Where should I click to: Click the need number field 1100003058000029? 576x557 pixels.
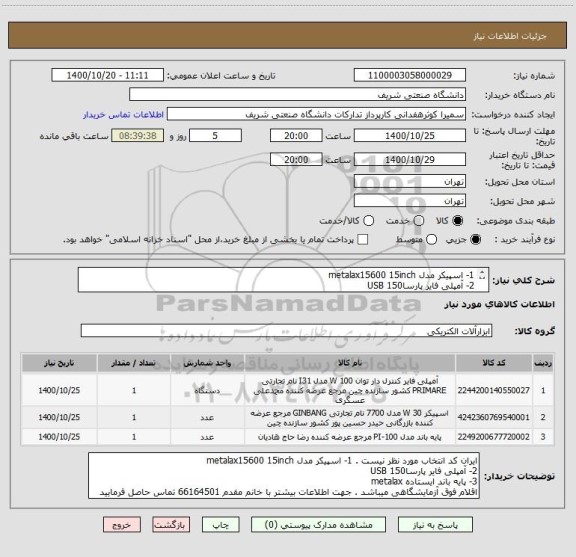(410, 75)
